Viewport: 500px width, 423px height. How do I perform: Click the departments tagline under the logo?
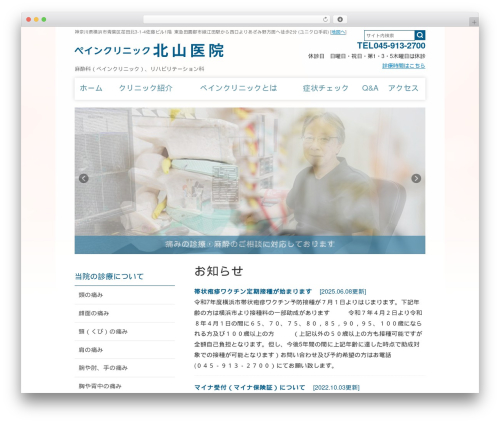click(139, 69)
